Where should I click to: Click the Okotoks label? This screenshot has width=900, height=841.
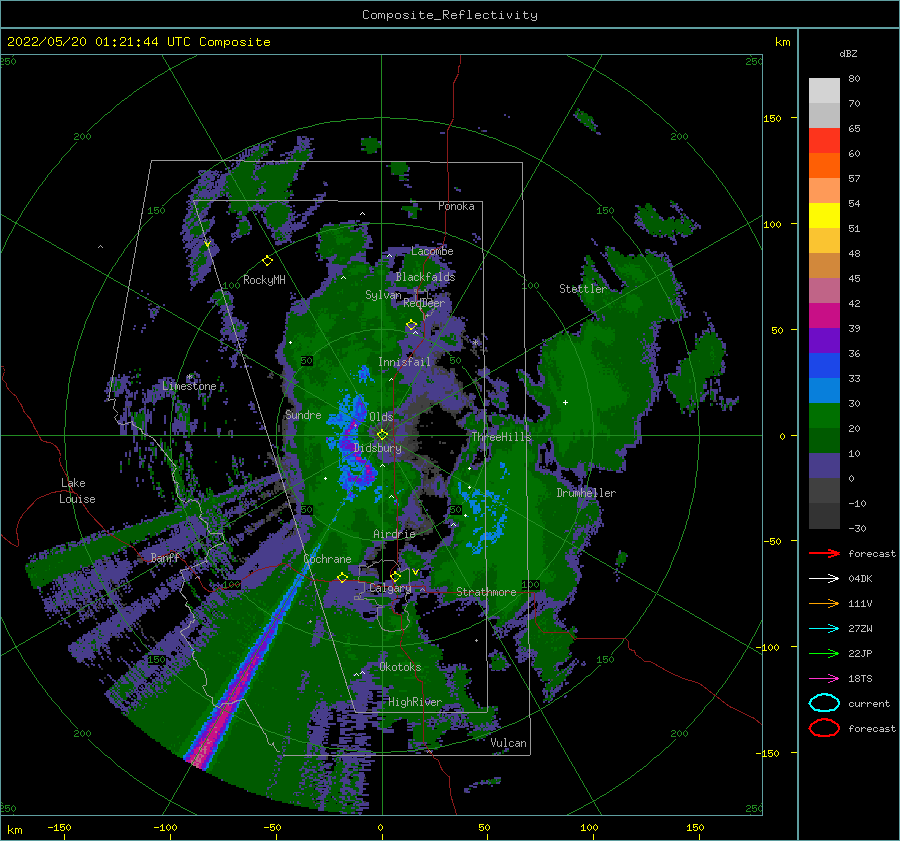coord(400,667)
